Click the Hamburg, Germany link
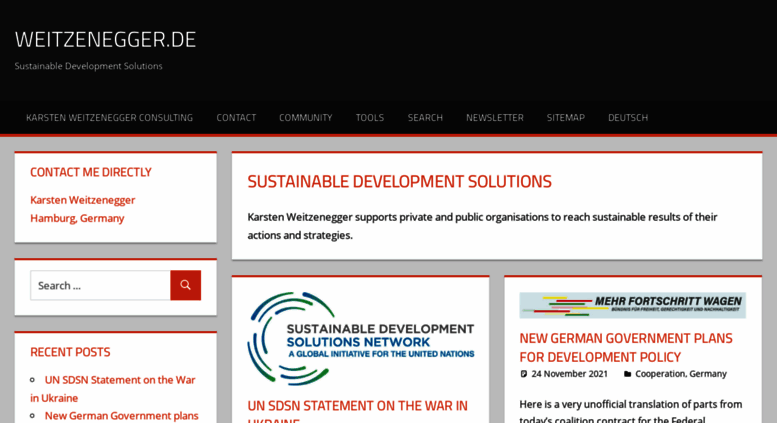 (77, 218)
